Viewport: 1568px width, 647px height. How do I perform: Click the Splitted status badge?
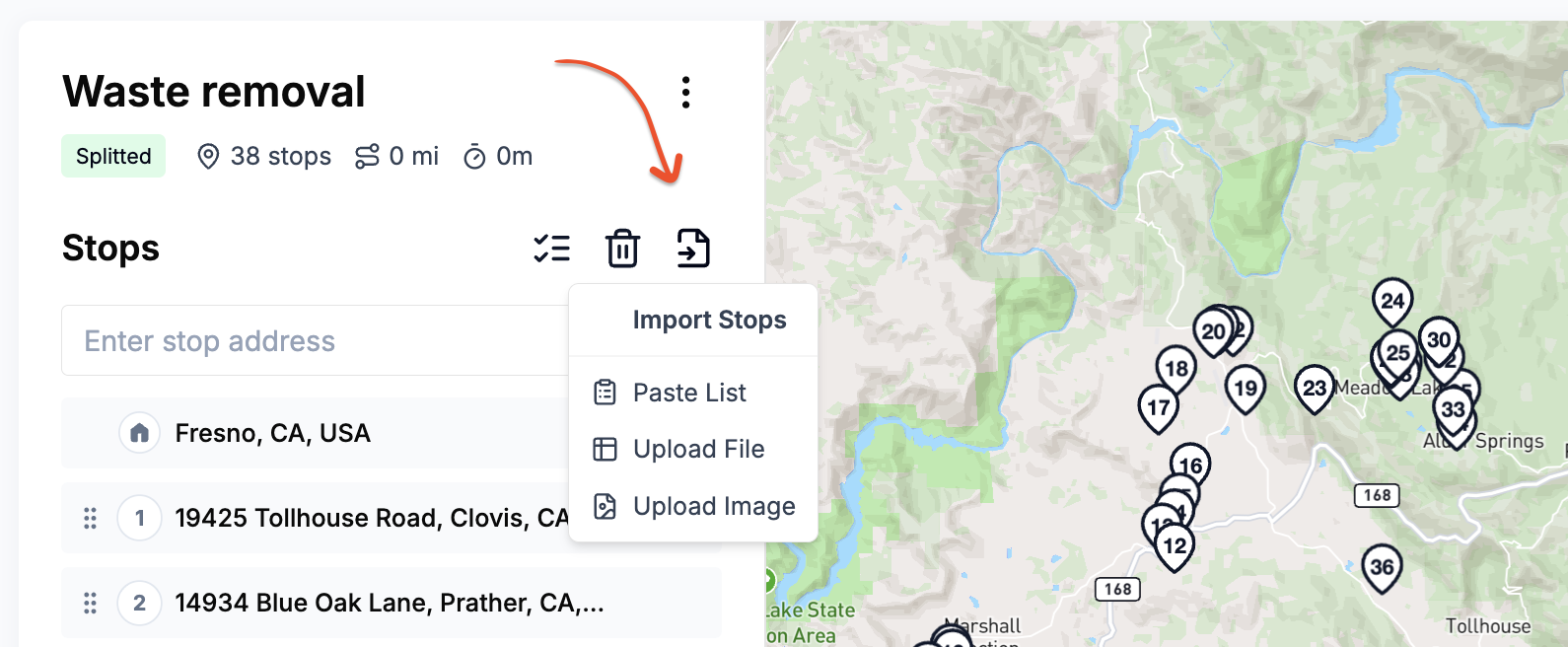tap(112, 155)
